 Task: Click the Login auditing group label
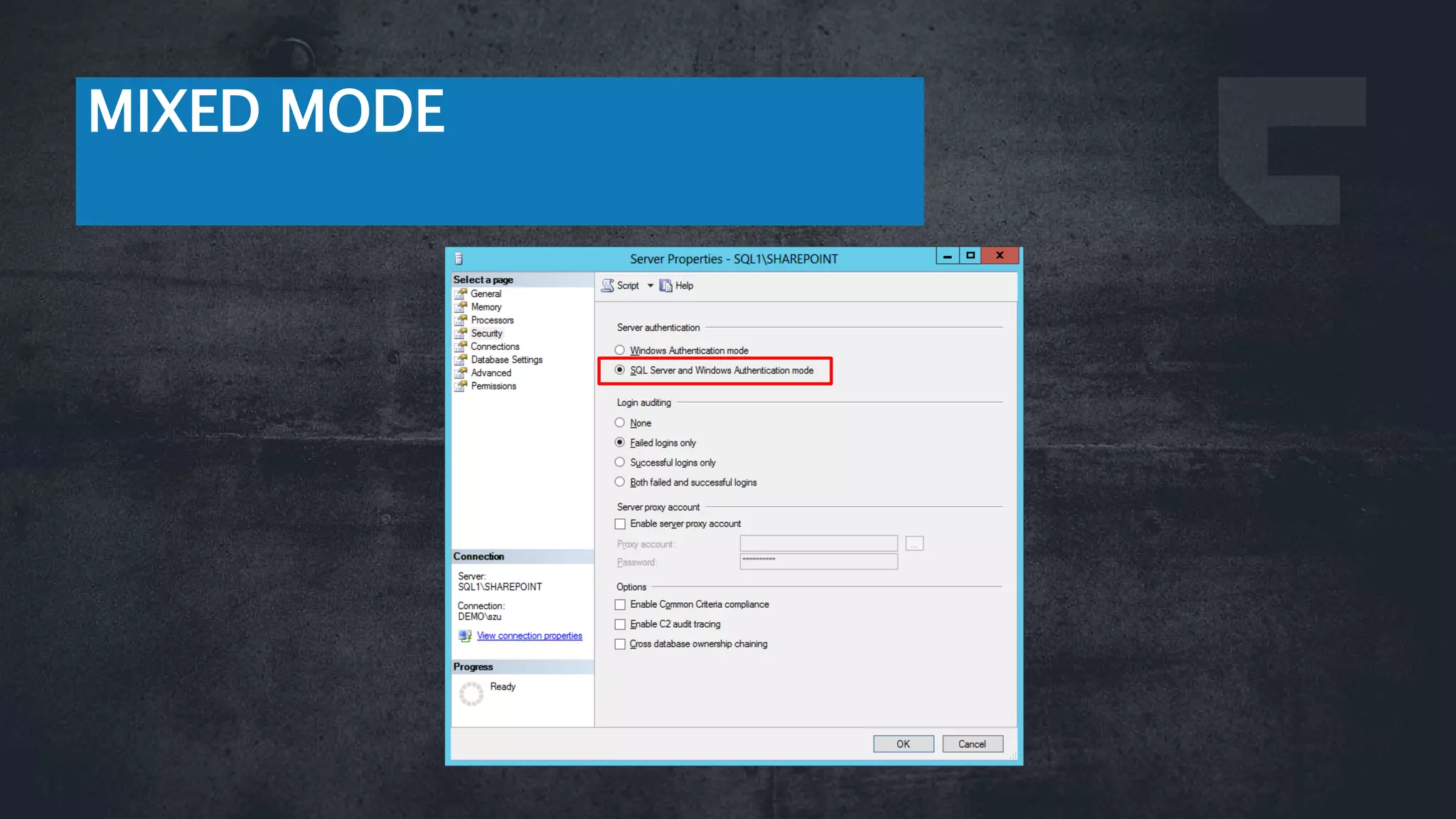coord(643,402)
